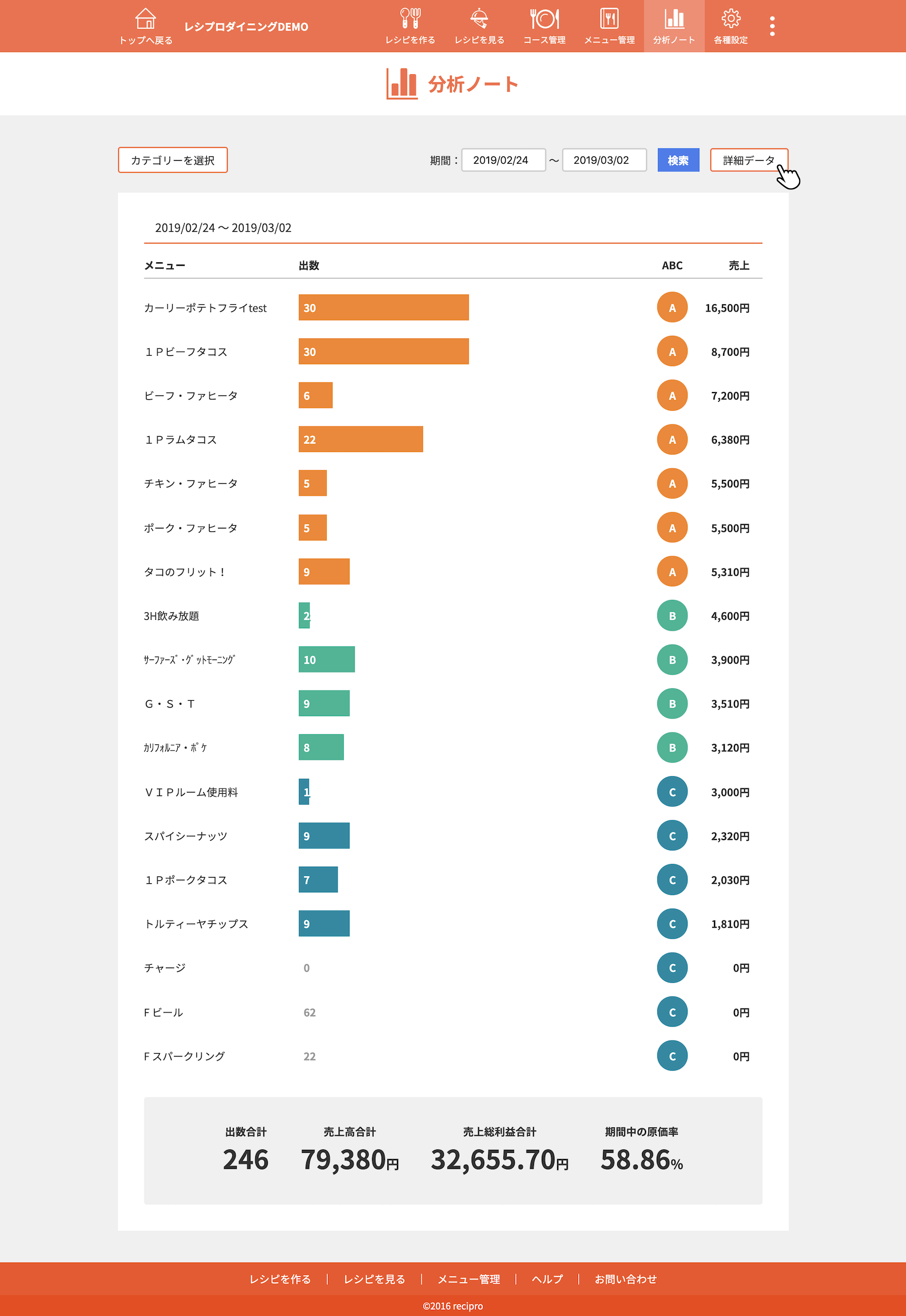Screen dimensions: 906x1316
Task: Click the B rank badge for 3H飲み放題
Action: coord(672,616)
